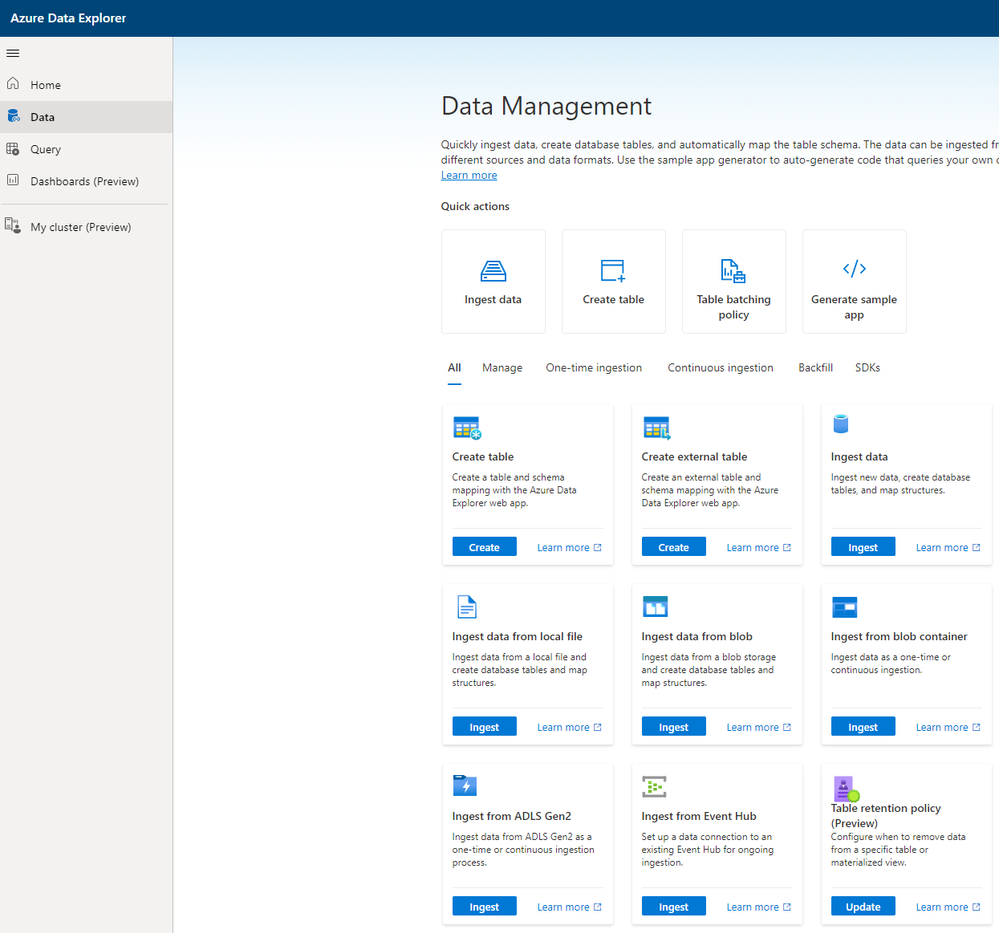Click Ingest button in Ingest data card

863,547
